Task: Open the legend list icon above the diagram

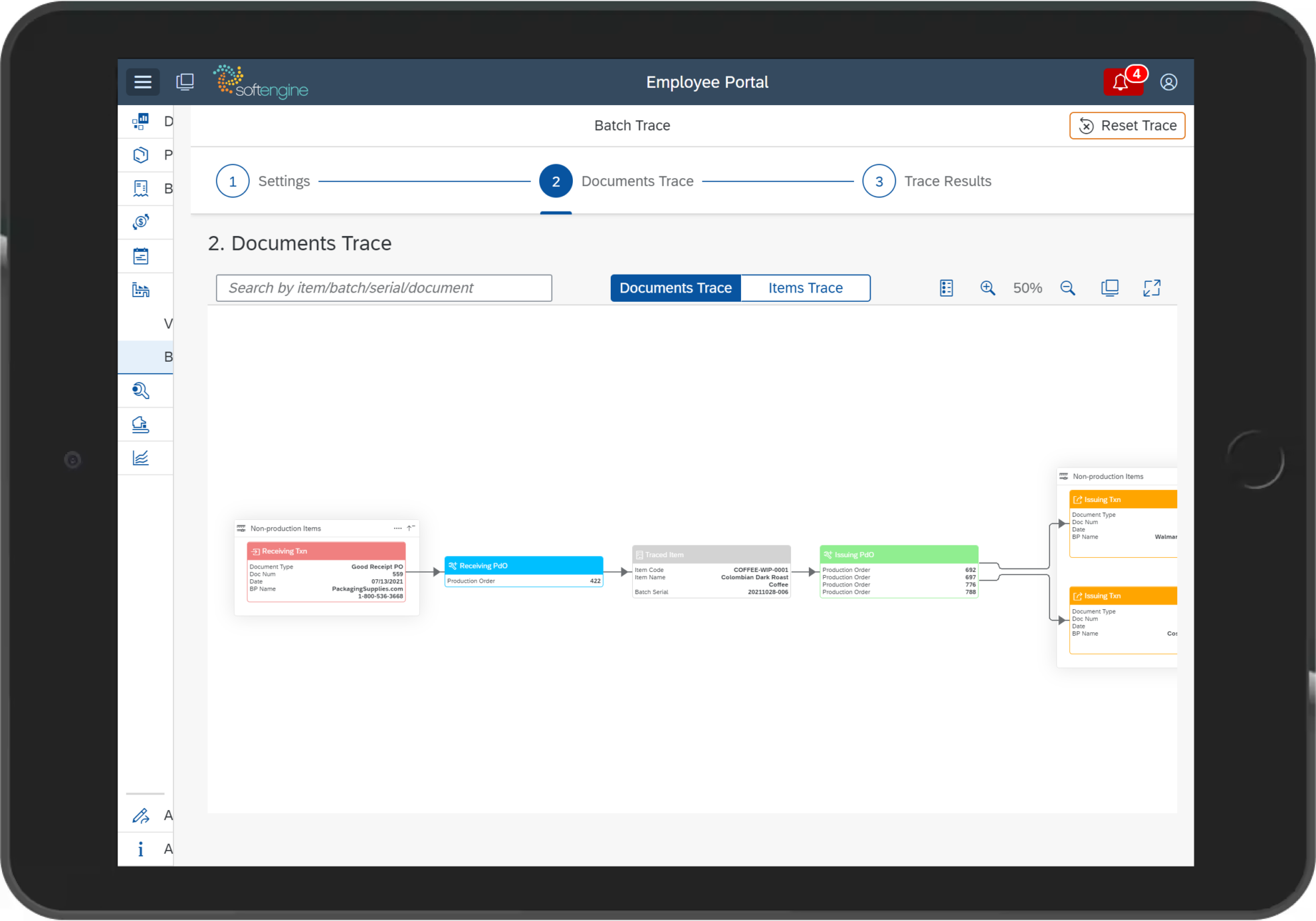Action: pyautogui.click(x=946, y=287)
